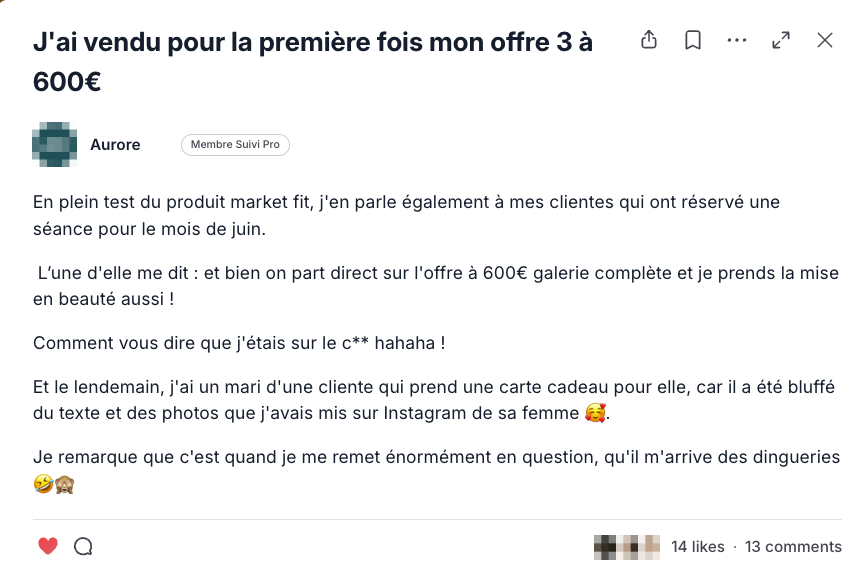This screenshot has width=858, height=578.
Task: Show who gave the 14 likes
Action: (x=698, y=546)
